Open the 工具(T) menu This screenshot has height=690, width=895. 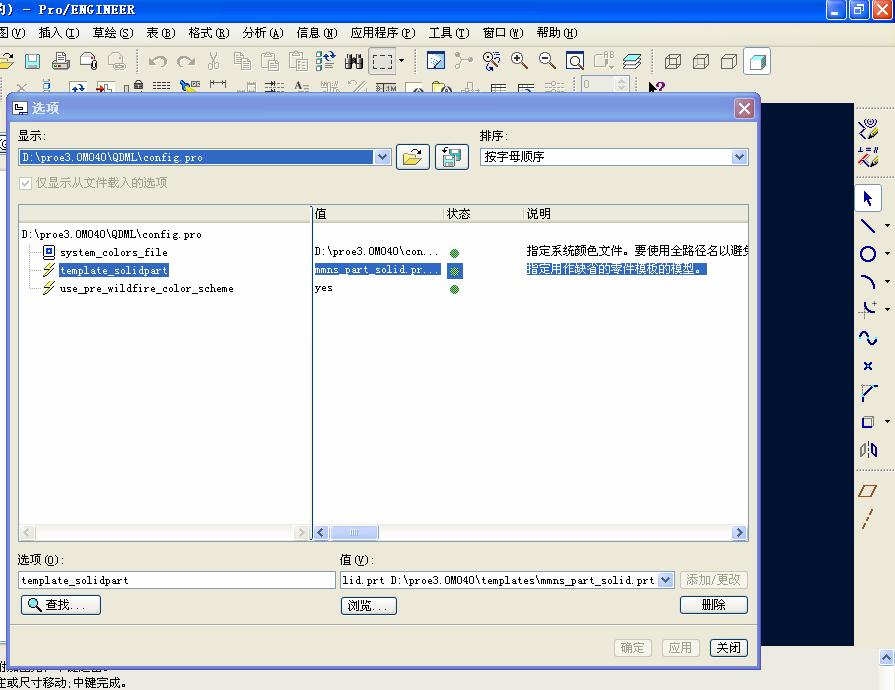point(449,33)
